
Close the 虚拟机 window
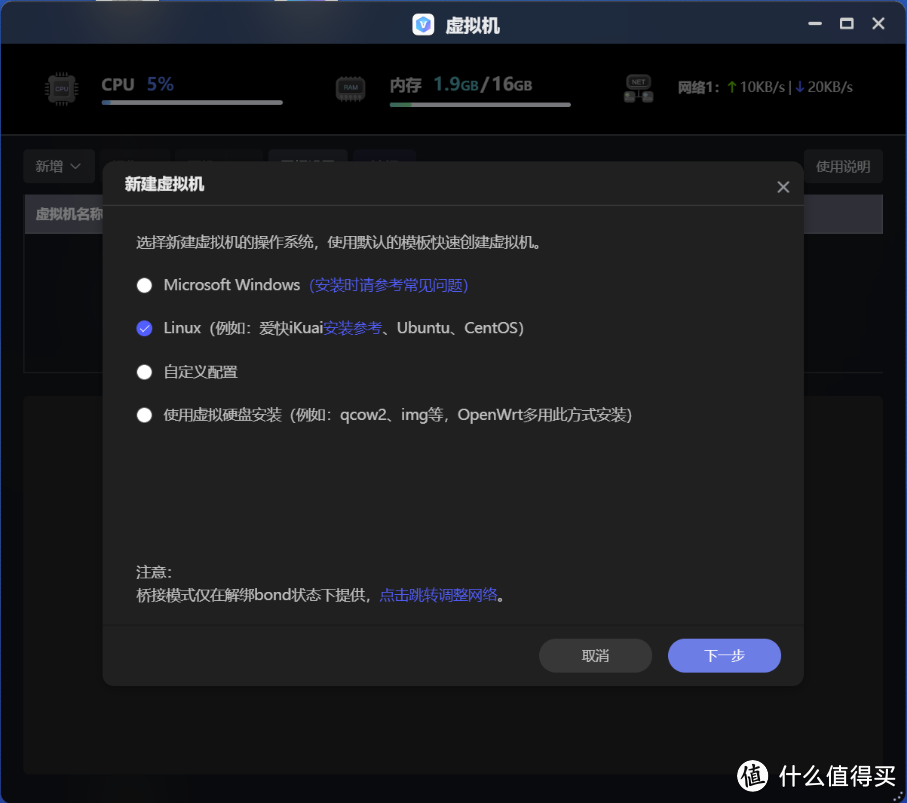coord(878,24)
